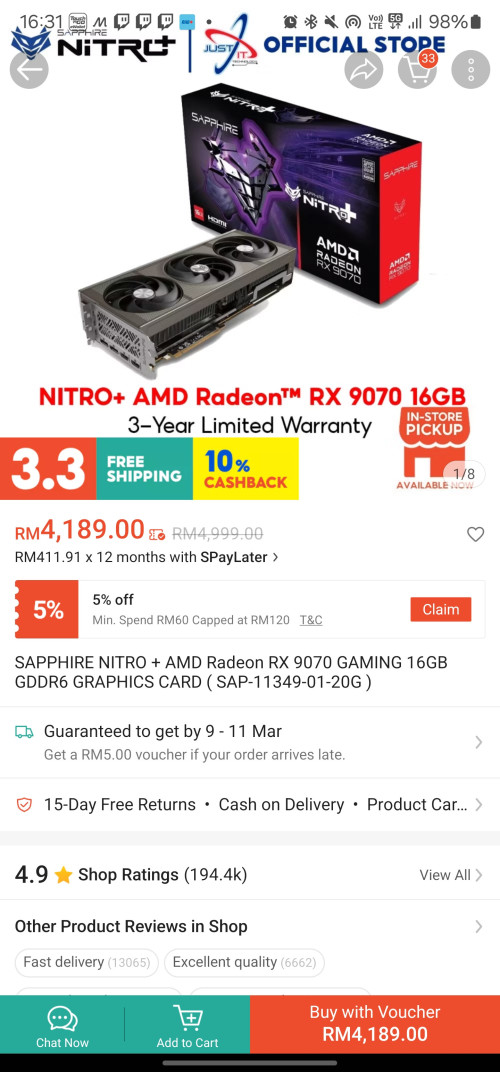
Task: Tap the free returns shield icon
Action: (x=24, y=805)
